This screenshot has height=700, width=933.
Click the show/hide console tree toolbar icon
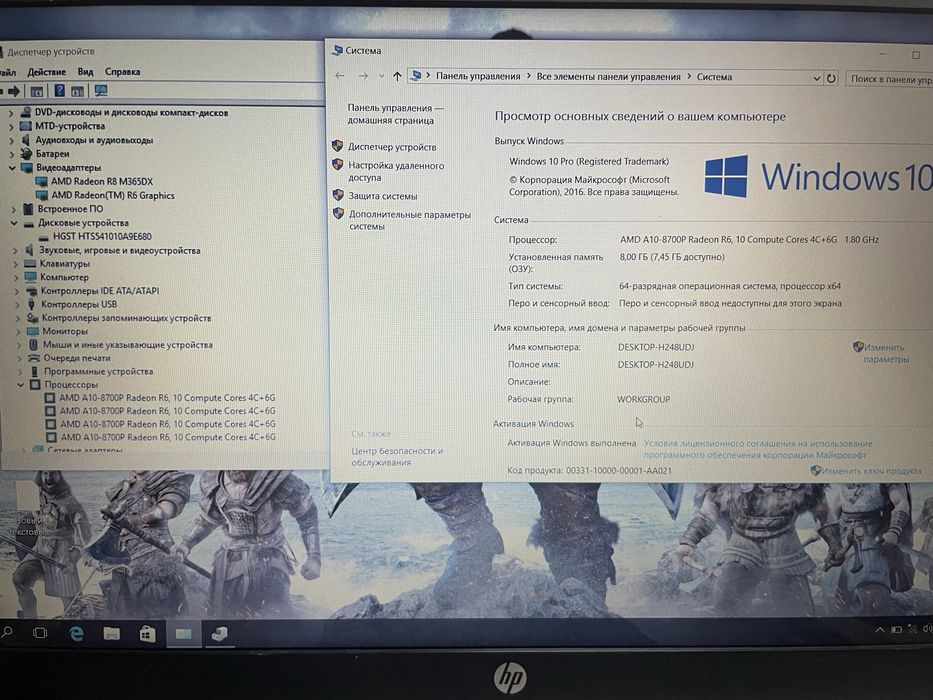[x=37, y=91]
